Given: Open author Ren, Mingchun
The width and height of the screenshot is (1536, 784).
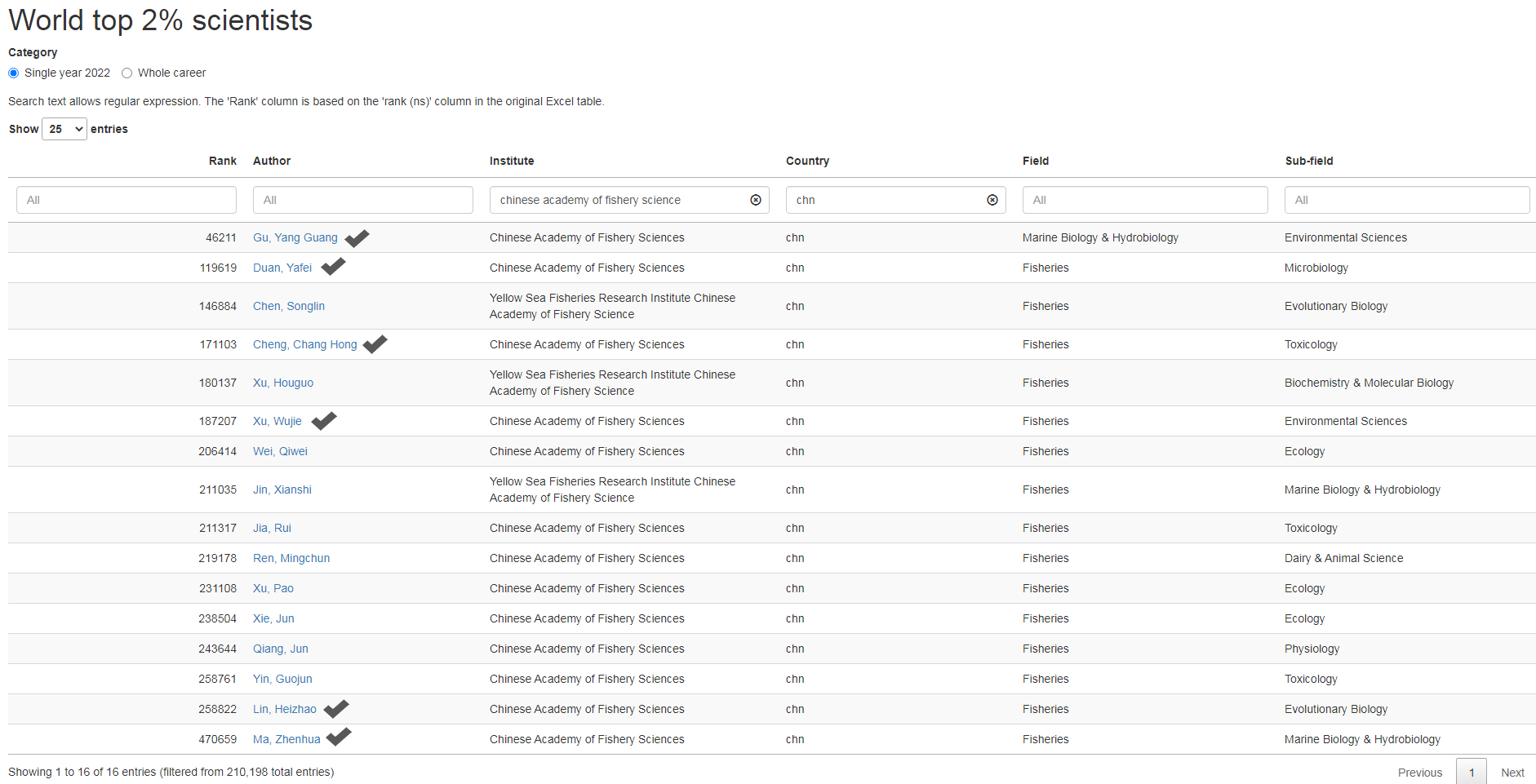Looking at the screenshot, I should click(x=291, y=558).
